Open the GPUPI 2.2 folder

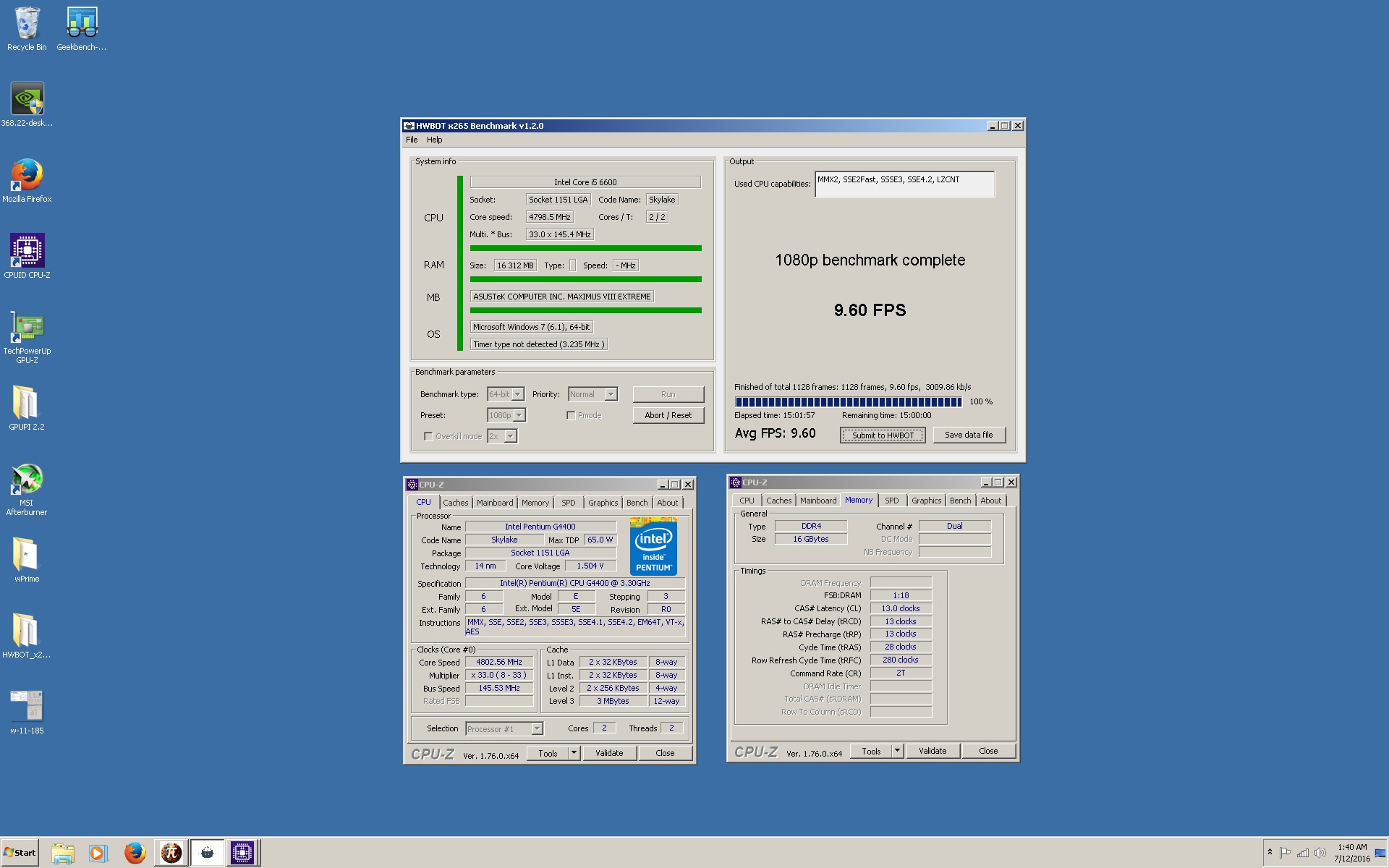27,409
